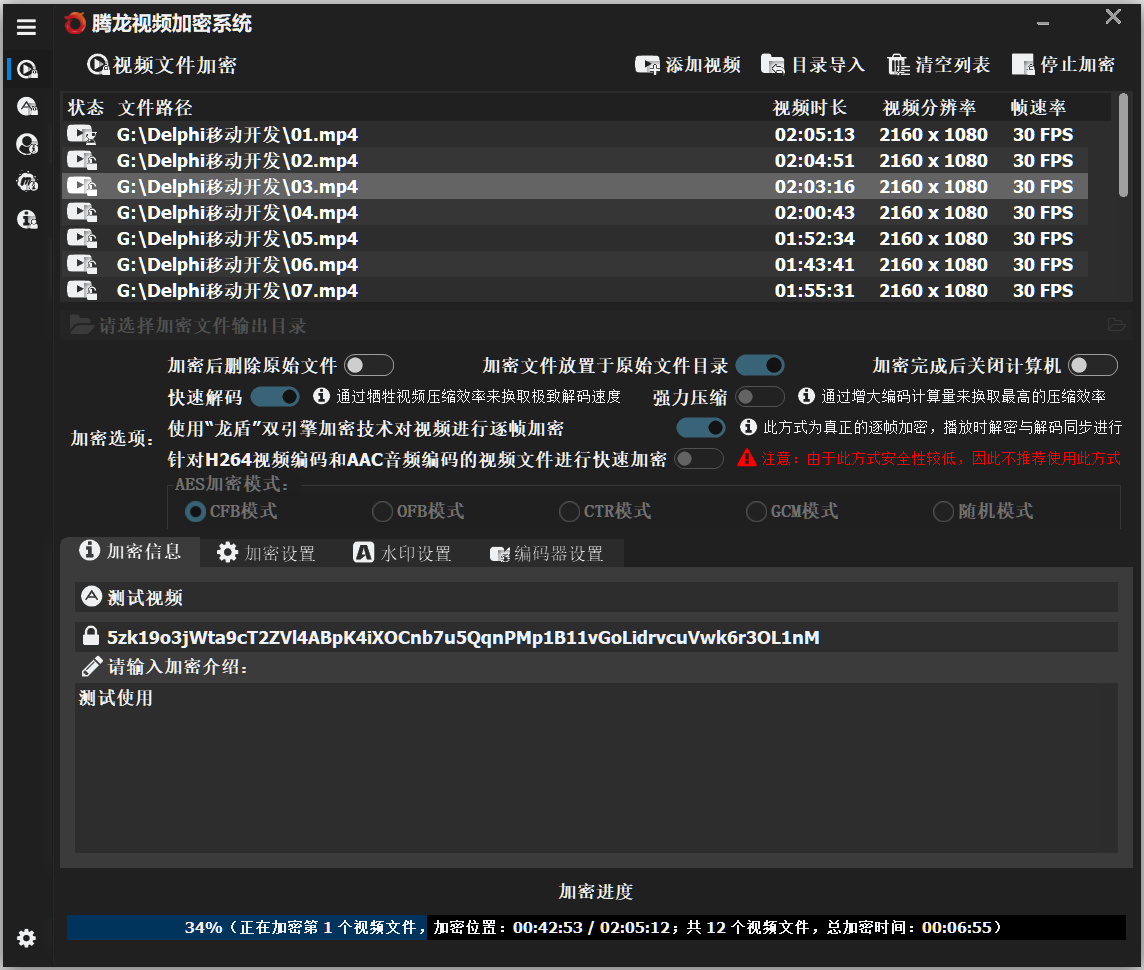Toggle 加密文件放置于原始文件目录 switch

click(760, 365)
